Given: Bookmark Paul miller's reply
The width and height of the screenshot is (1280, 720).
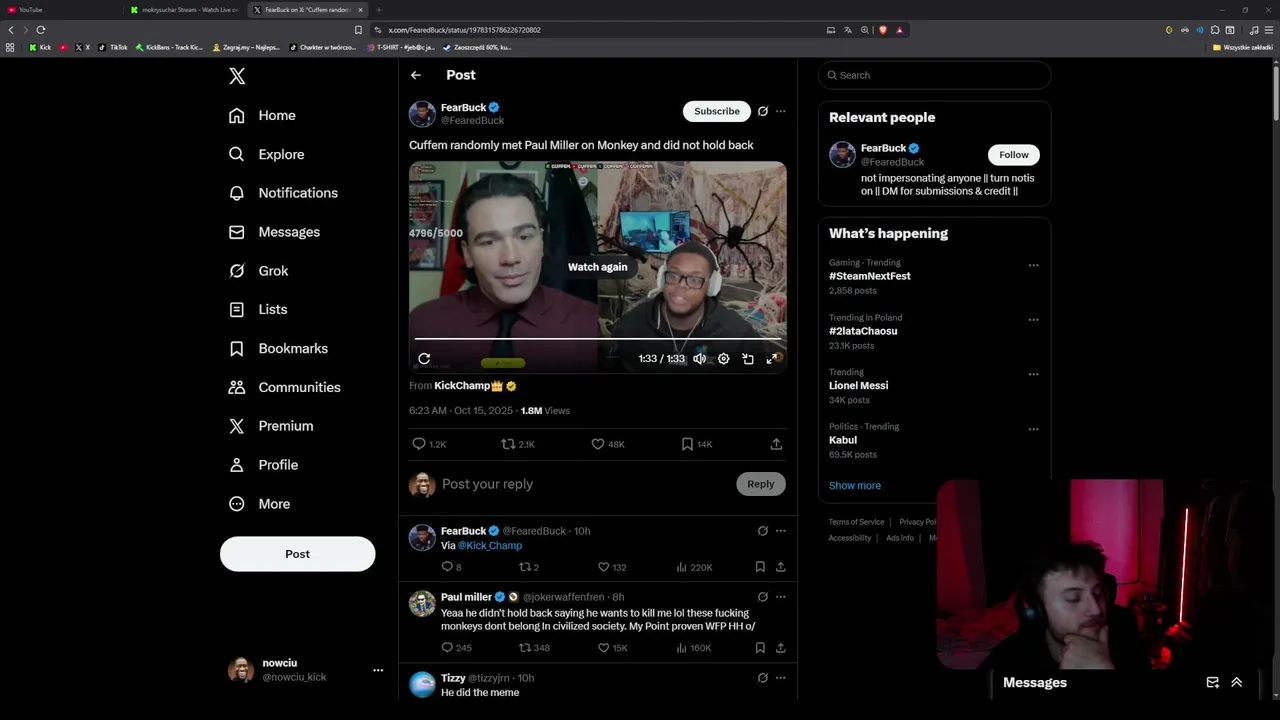Looking at the screenshot, I should 760,648.
